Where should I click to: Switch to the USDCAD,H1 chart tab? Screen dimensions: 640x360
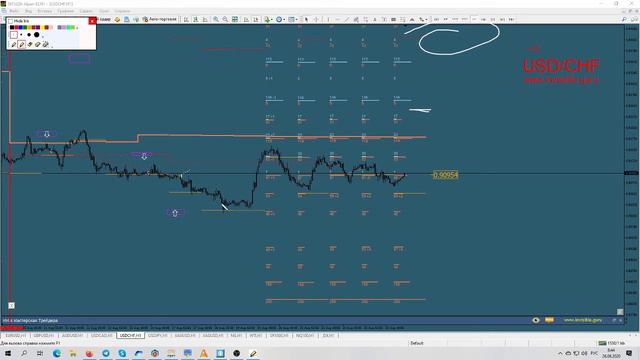coord(101,336)
